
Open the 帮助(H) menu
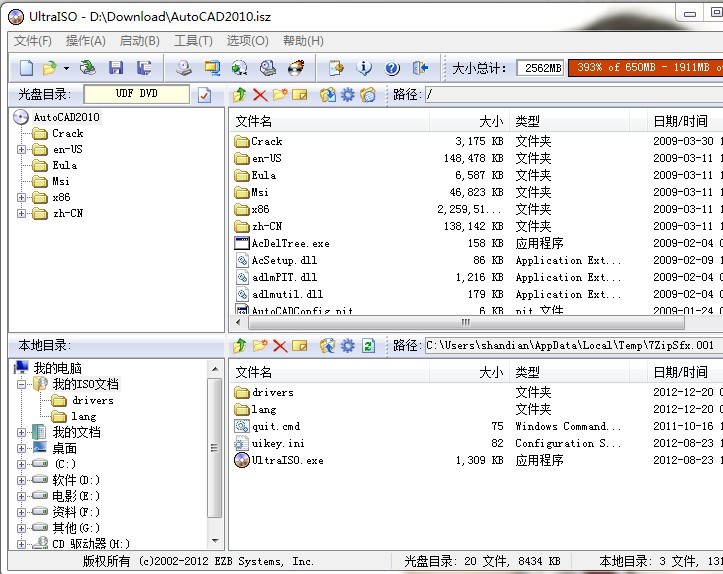303,41
